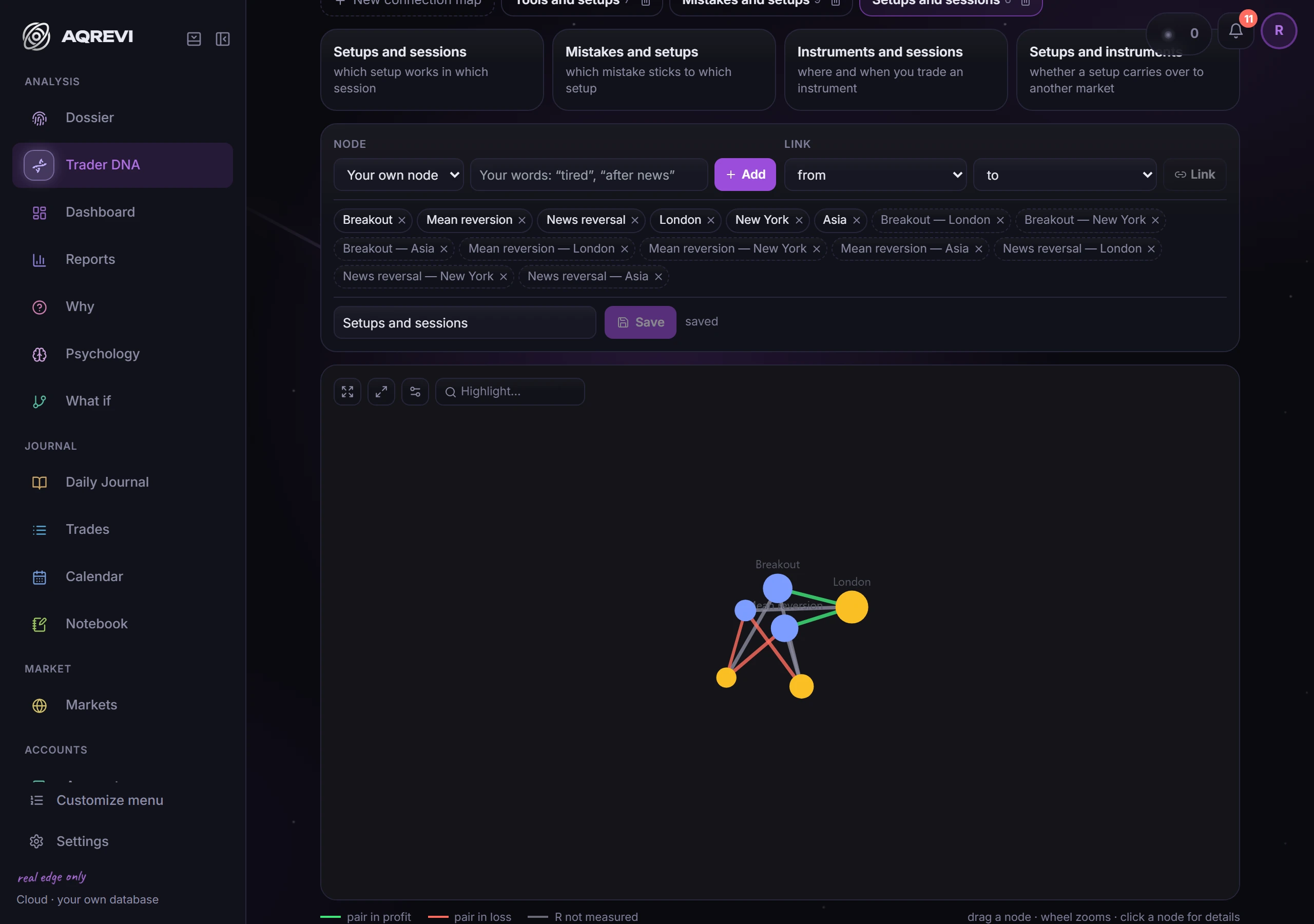Click the 'saved' status text

click(702, 322)
